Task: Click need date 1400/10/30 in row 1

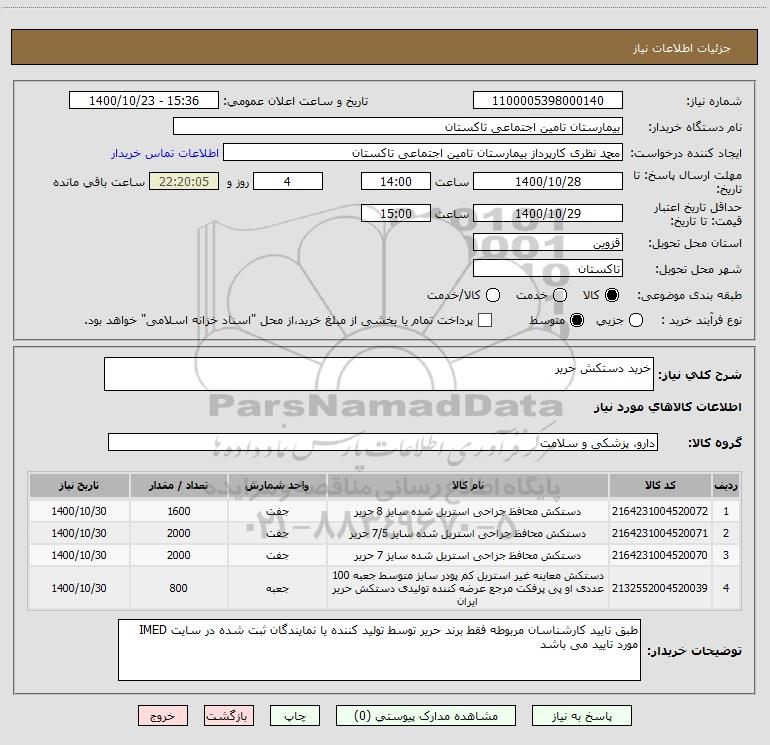Action: click(x=79, y=511)
